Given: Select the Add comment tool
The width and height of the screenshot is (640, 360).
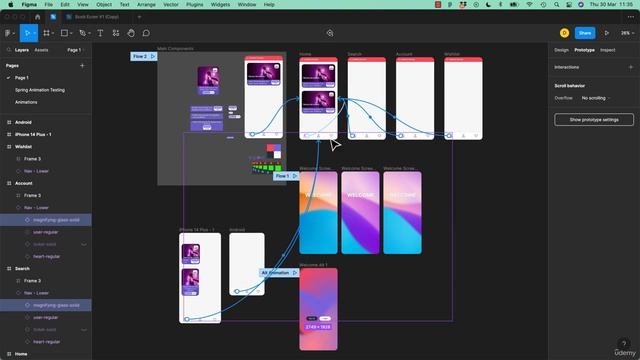Looking at the screenshot, I should coord(146,33).
